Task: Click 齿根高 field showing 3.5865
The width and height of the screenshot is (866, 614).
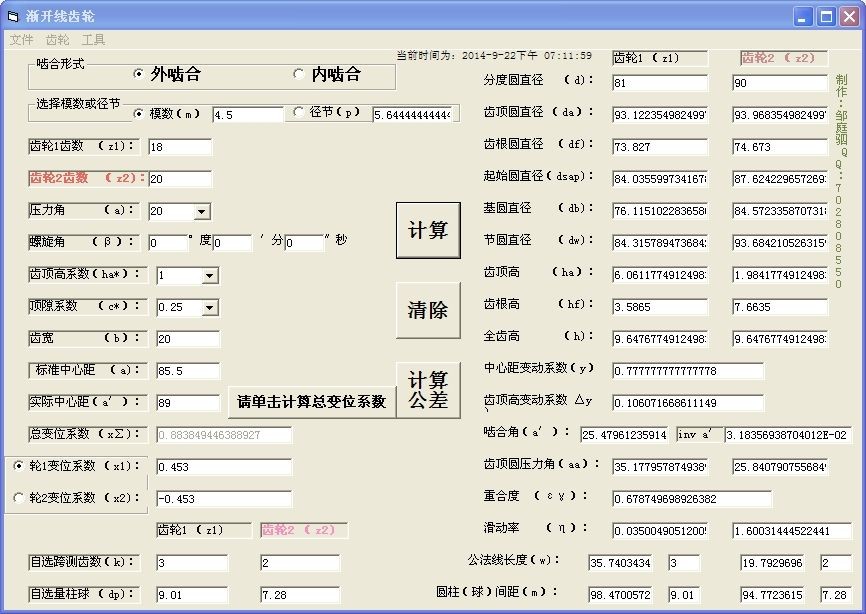Action: pos(660,307)
